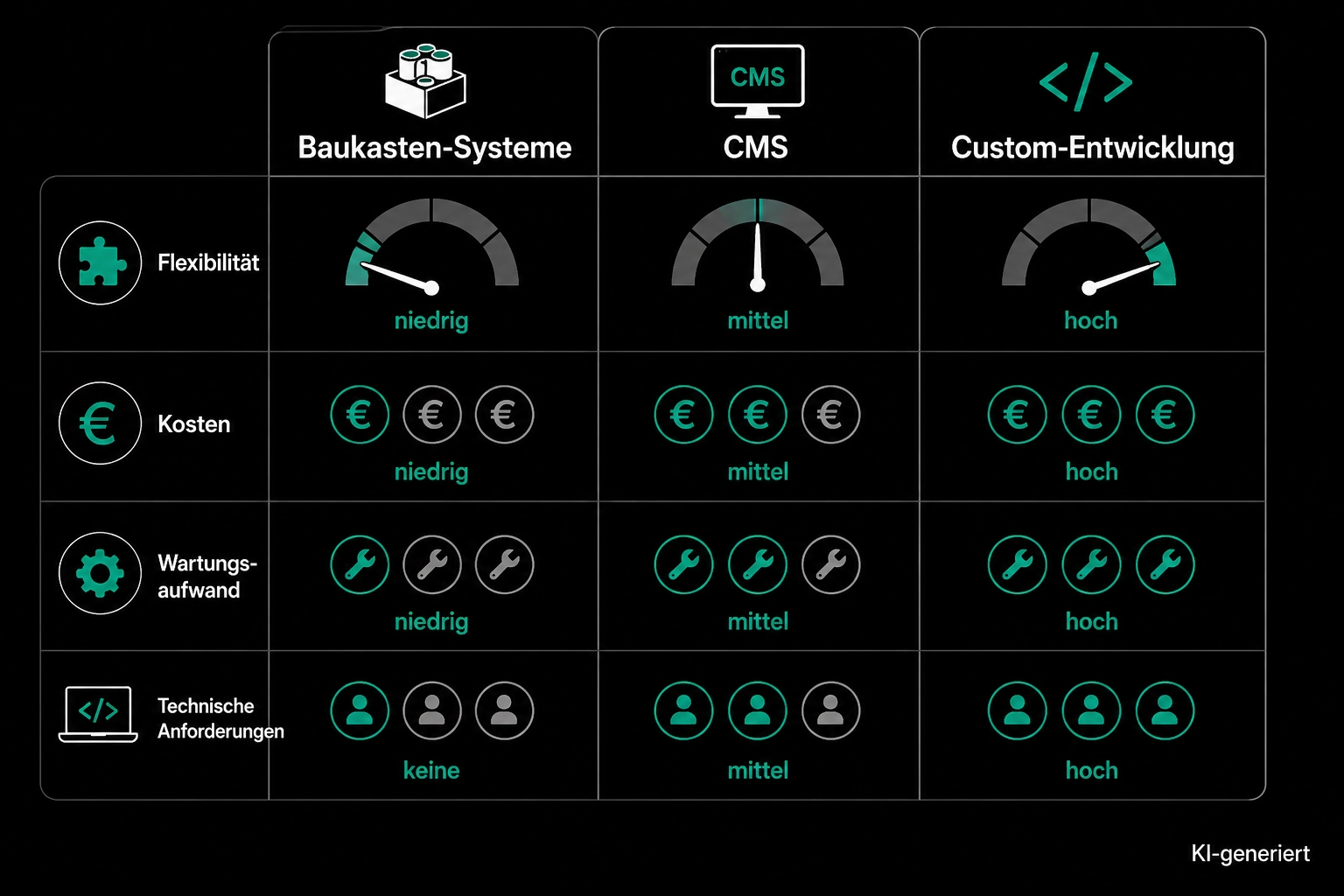This screenshot has height=896, width=1344.
Task: Click the 'Baukasten-Systeme' column heading
Action: 435,147
